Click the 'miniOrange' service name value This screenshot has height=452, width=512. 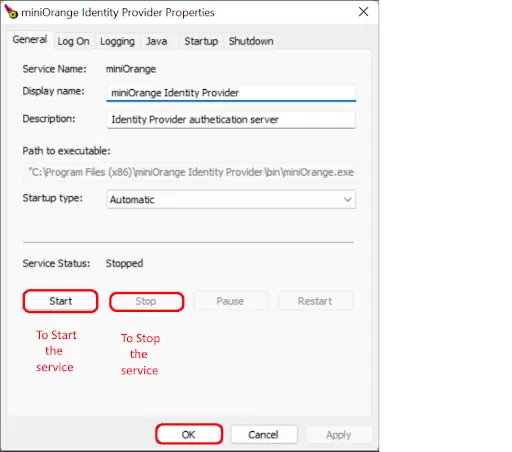pos(131,69)
